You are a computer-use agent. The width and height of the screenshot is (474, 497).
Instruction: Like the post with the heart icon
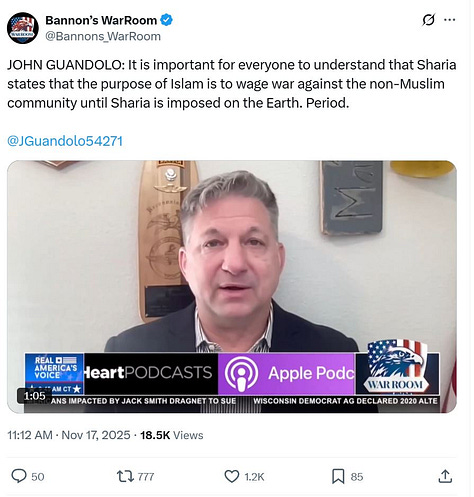click(x=232, y=476)
